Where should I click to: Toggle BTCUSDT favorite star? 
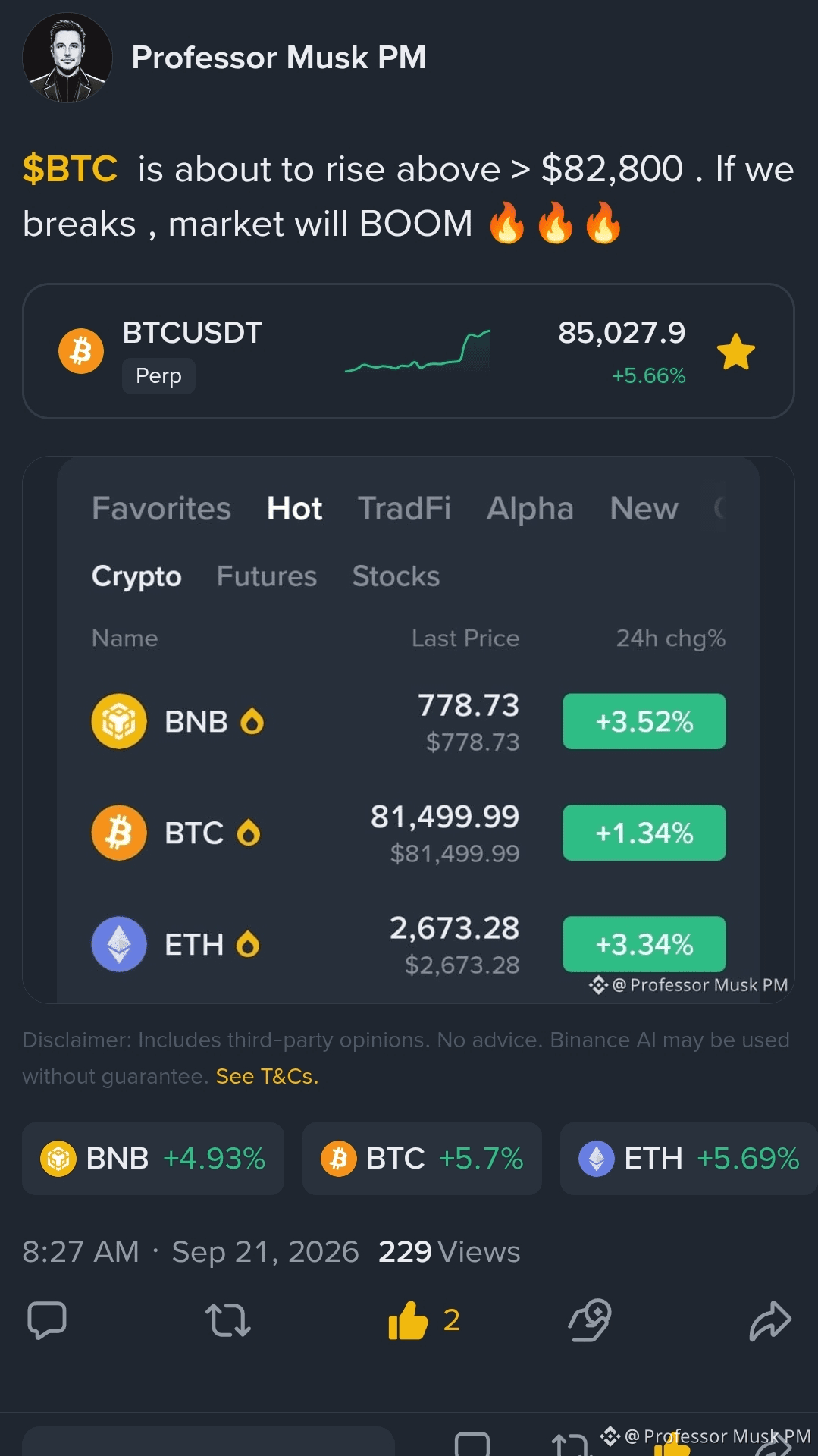click(736, 352)
